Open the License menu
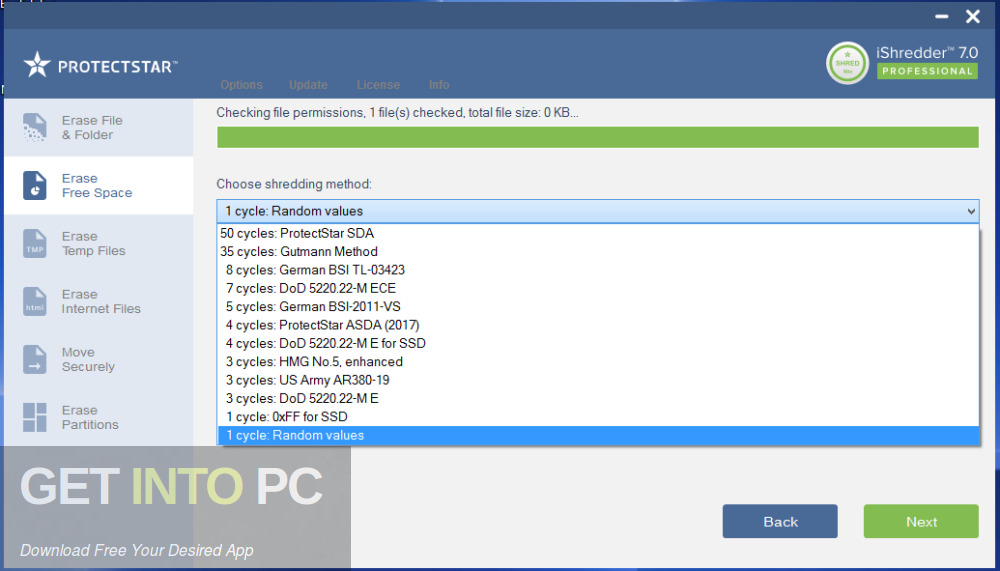The width and height of the screenshot is (1000, 571). tap(378, 85)
